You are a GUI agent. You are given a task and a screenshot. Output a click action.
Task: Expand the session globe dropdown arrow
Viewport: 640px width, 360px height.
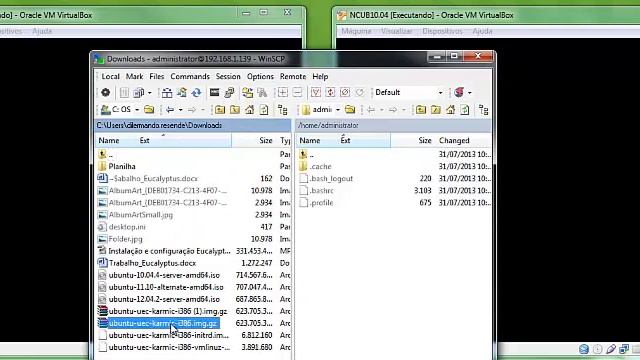(469, 93)
